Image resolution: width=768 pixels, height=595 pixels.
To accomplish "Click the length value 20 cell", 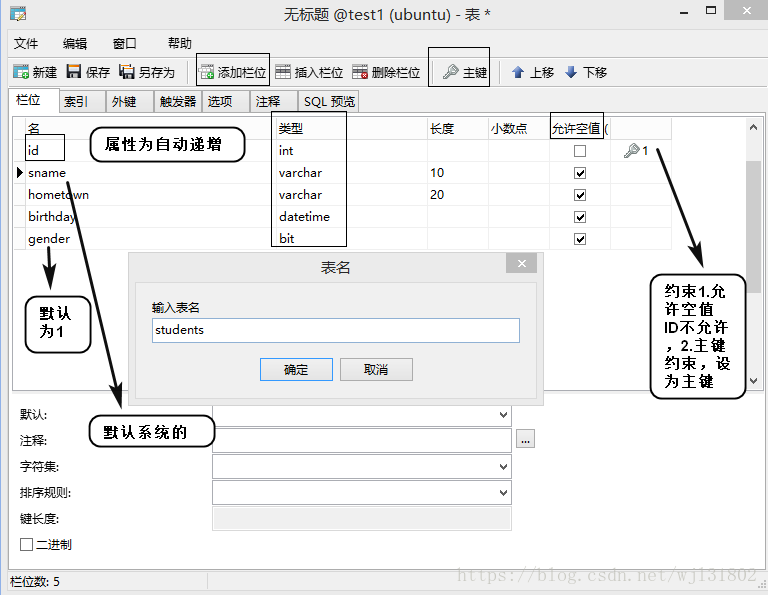I will click(x=457, y=195).
